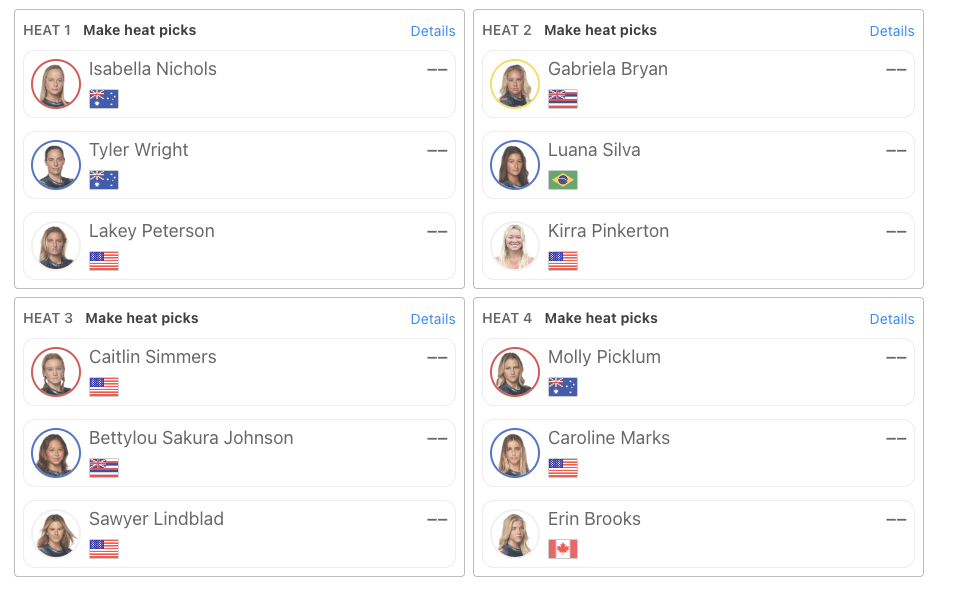Image resolution: width=968 pixels, height=598 pixels.
Task: Click Tyler Wright's Australian flag icon
Action: tap(104, 180)
